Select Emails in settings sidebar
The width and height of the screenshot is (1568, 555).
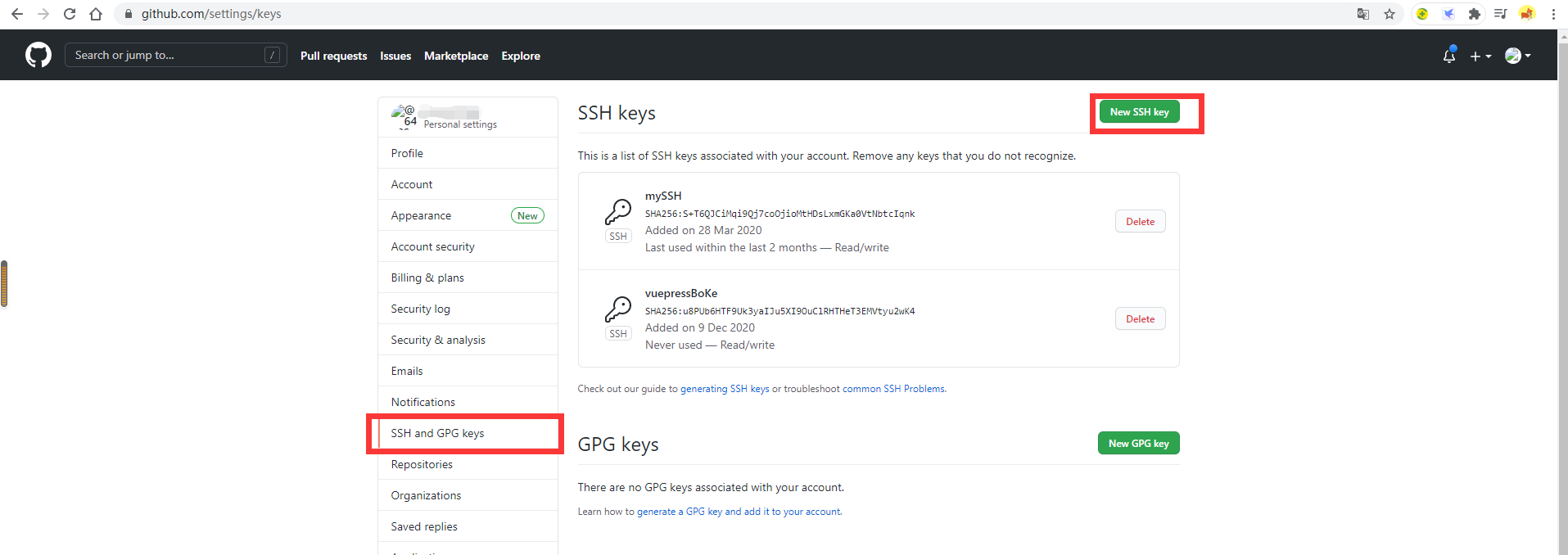click(468, 371)
